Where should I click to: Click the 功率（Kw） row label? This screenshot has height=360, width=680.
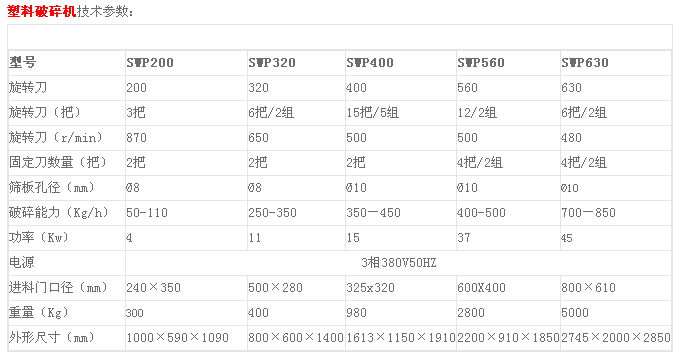click(39, 238)
